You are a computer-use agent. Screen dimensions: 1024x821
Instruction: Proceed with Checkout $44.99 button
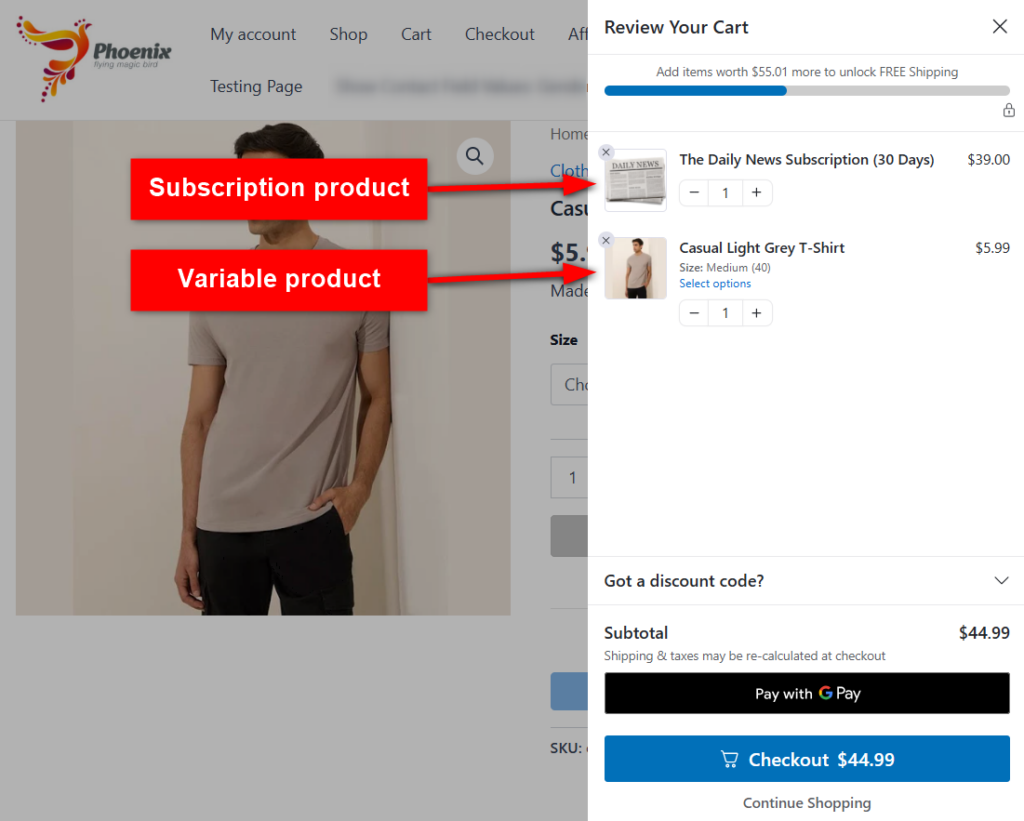tap(807, 760)
